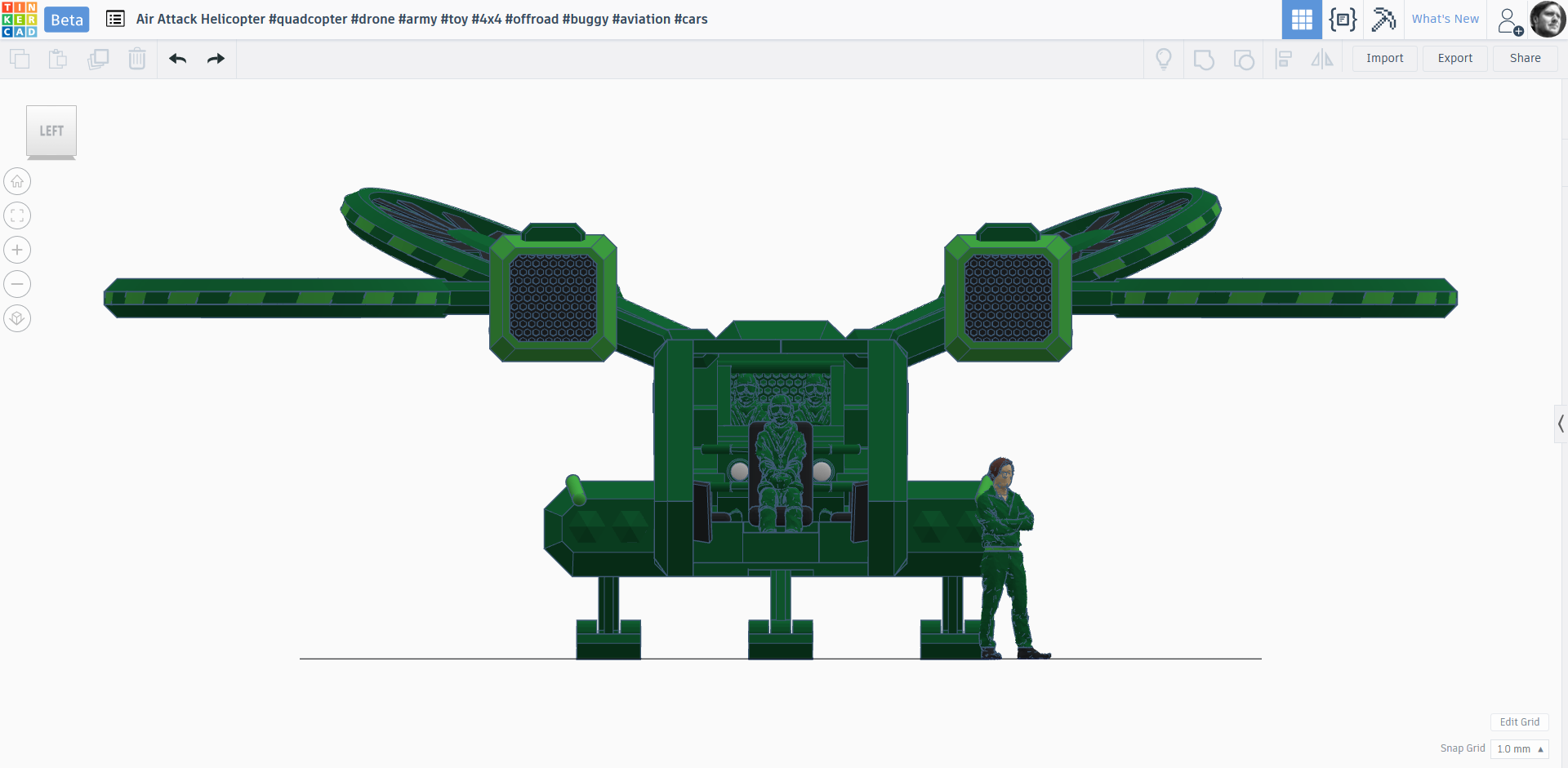Click the Delete trash icon
This screenshot has height=768, width=1568.
click(137, 59)
